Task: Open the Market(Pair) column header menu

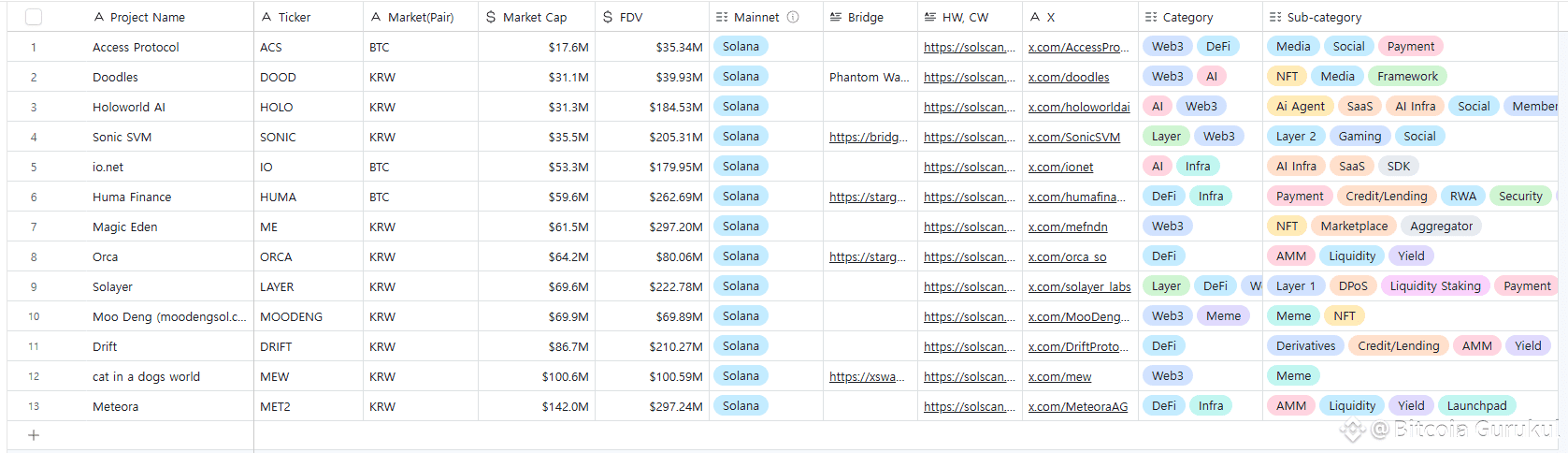Action: pyautogui.click(x=421, y=17)
